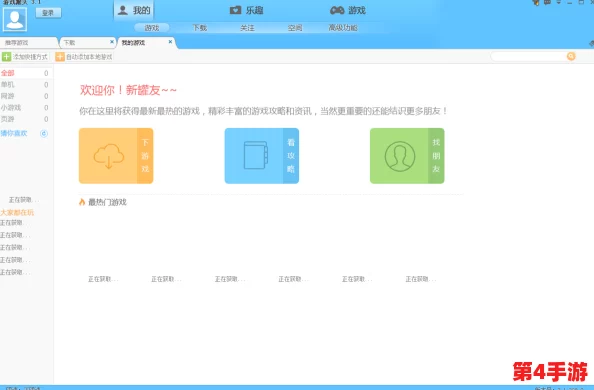Open the title bar dropdown menu arrow
The image size is (594, 390).
[558, 2]
